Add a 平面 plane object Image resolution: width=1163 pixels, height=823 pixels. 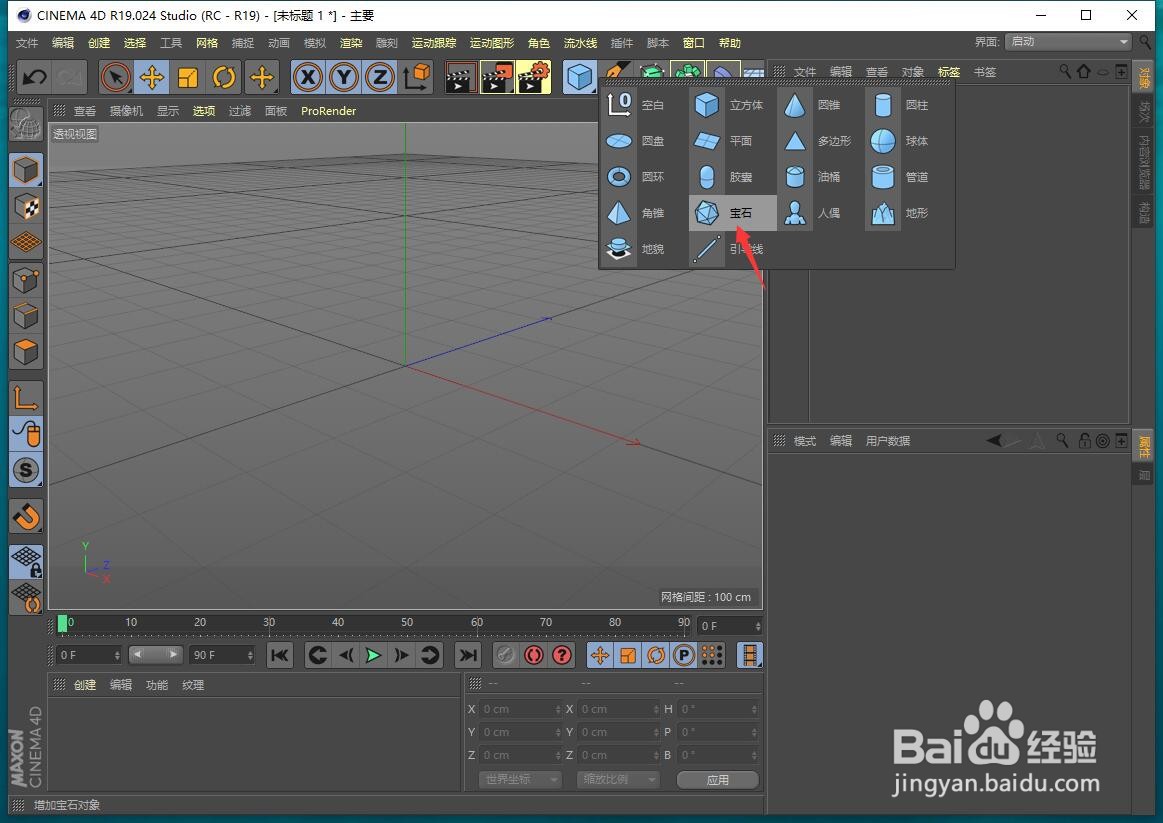(x=731, y=141)
